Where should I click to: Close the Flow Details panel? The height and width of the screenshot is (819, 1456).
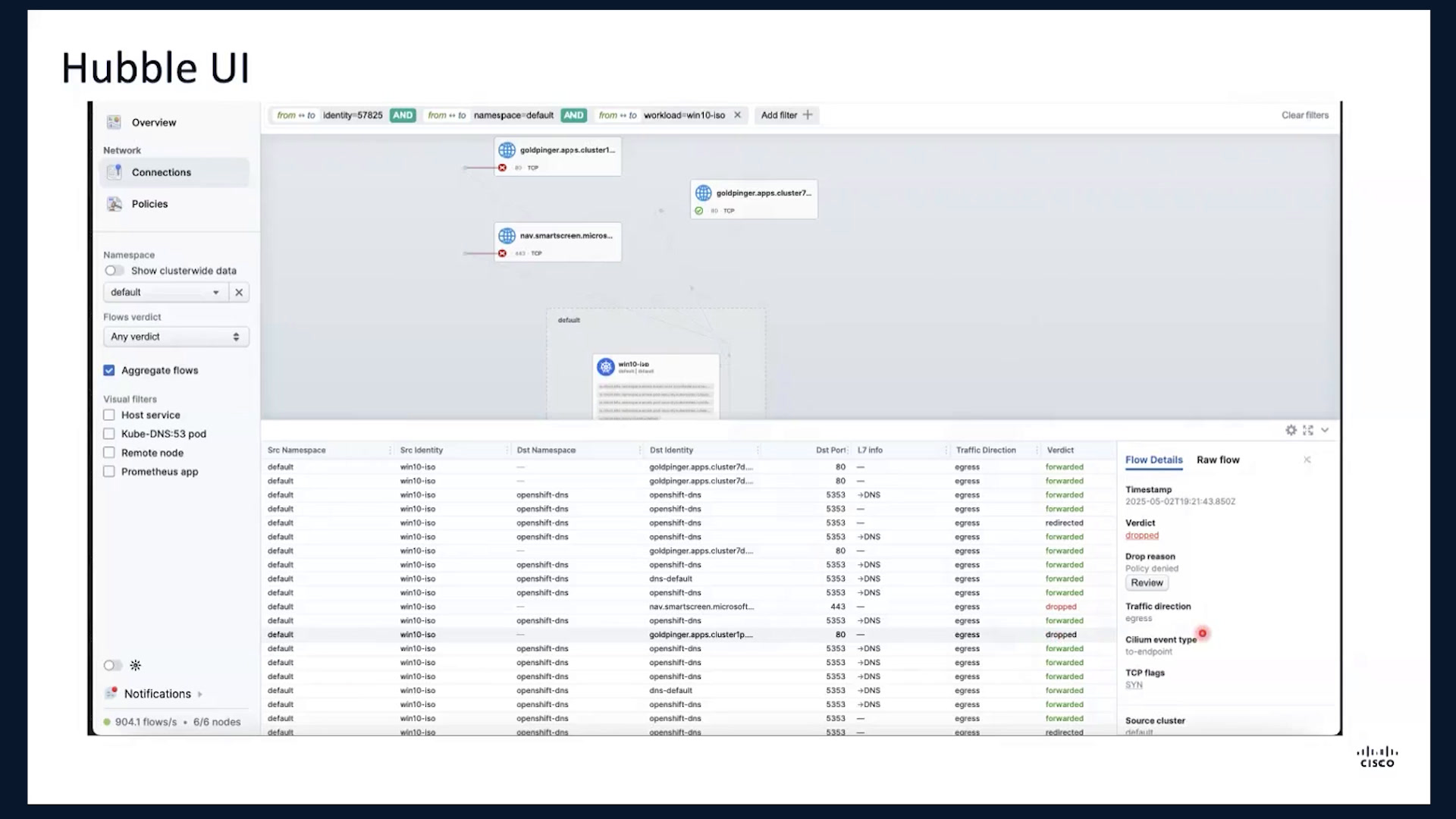pos(1307,460)
